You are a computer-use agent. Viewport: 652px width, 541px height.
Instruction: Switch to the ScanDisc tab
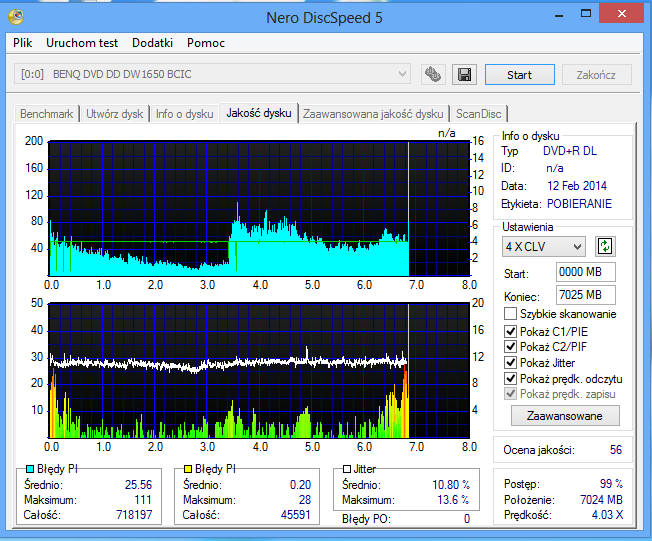coord(479,114)
